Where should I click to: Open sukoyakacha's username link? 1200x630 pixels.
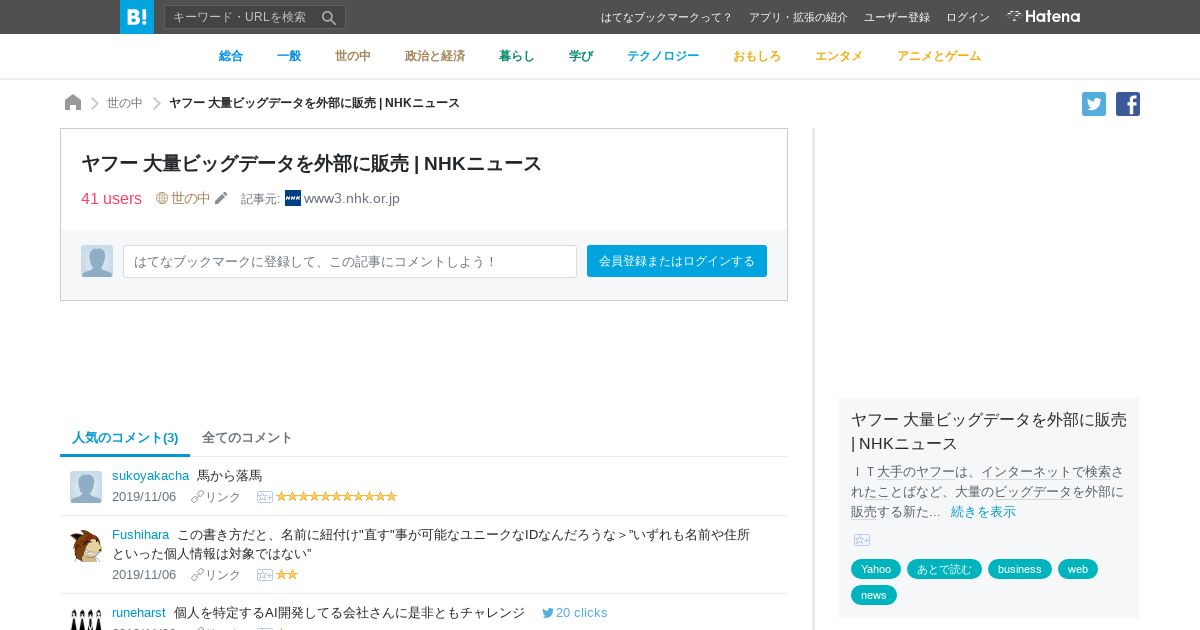point(150,475)
